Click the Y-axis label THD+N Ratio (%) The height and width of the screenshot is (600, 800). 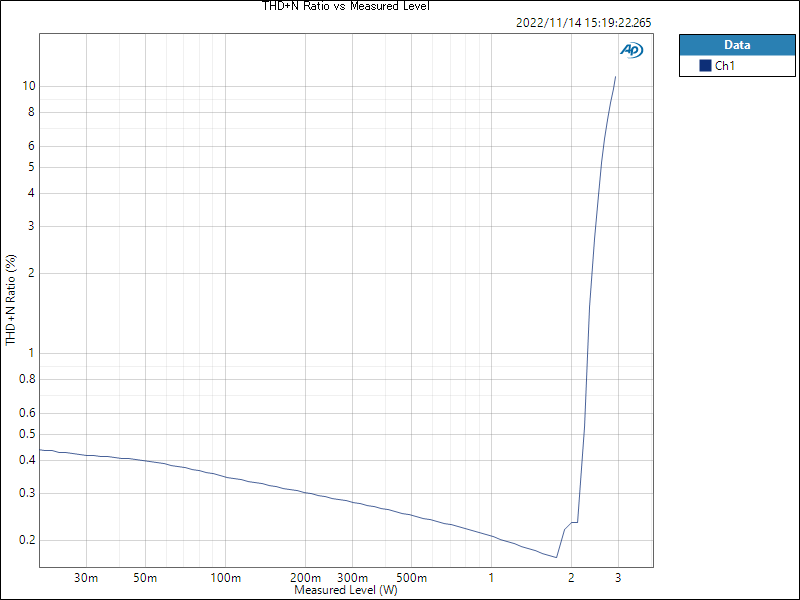pyautogui.click(x=11, y=300)
